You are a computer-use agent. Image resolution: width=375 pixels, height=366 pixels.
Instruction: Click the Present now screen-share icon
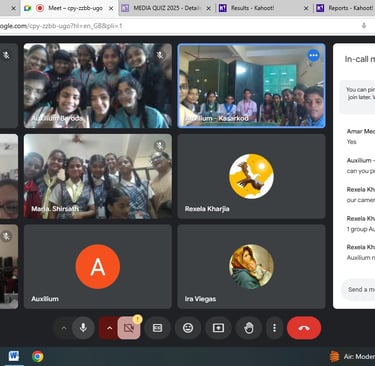click(x=218, y=328)
